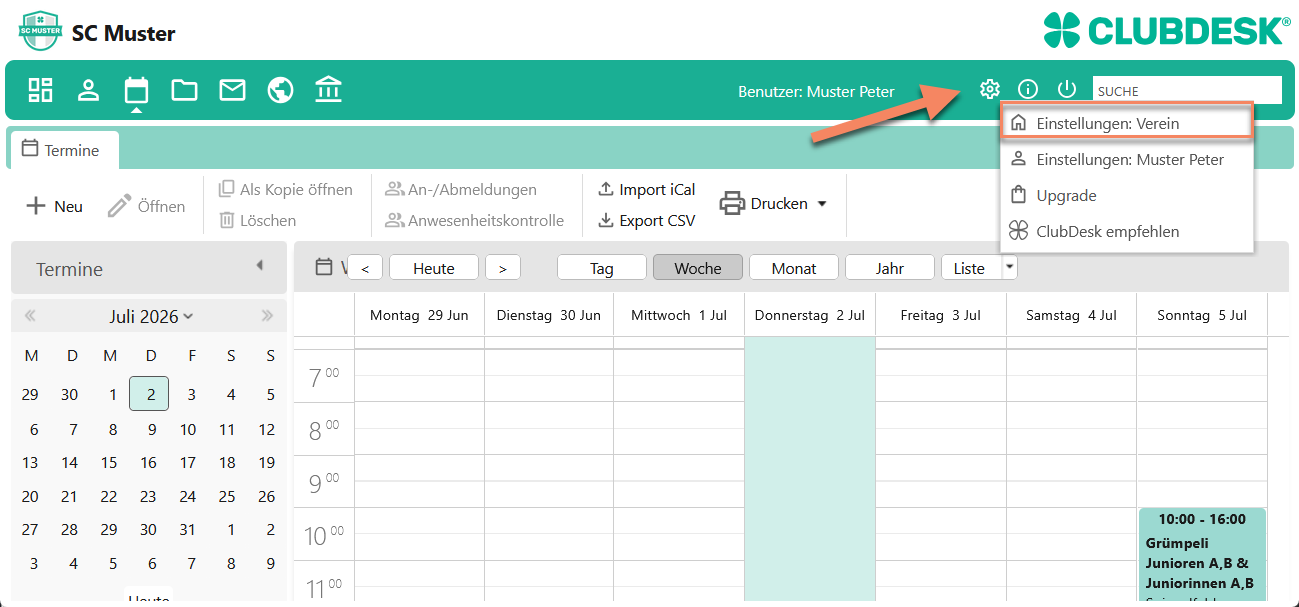Focus the SUCHE search field

(1187, 90)
